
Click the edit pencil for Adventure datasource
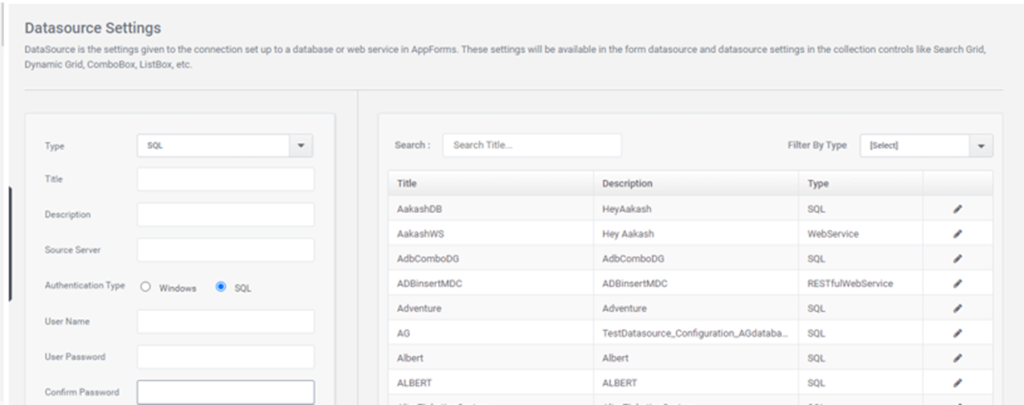point(957,308)
